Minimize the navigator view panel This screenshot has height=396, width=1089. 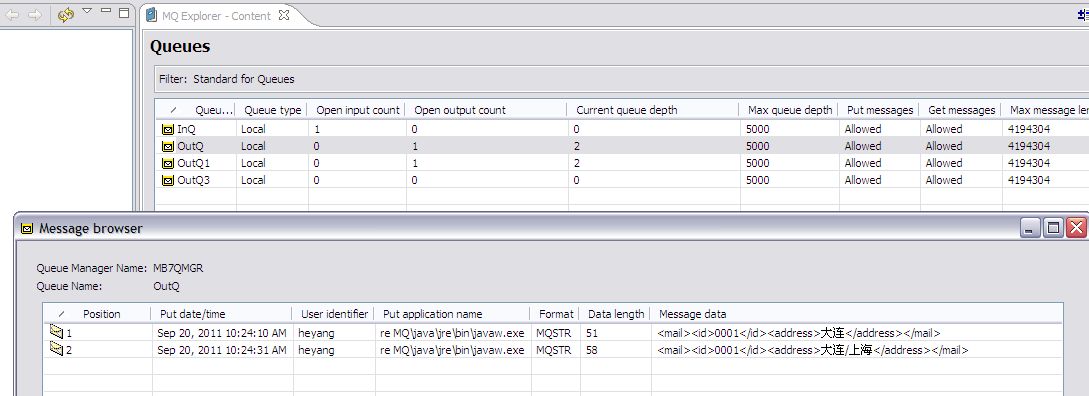click(106, 10)
